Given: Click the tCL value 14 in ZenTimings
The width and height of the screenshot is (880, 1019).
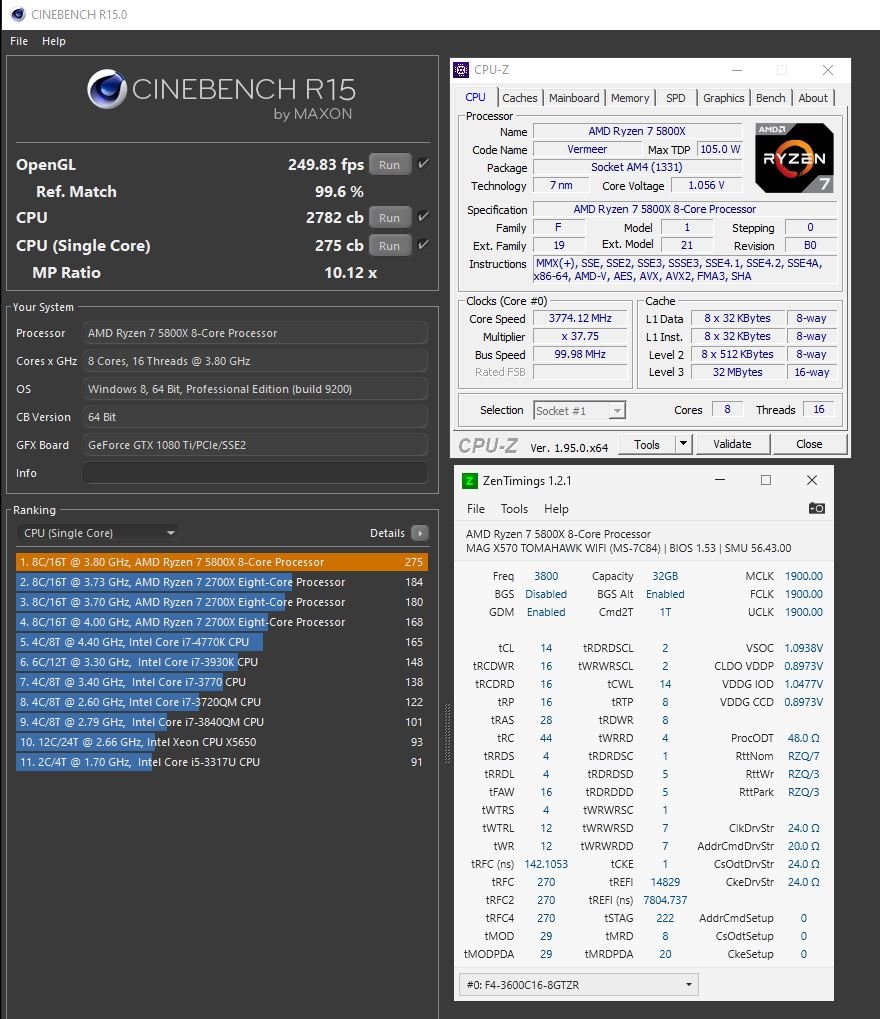Looking at the screenshot, I should click(546, 648).
